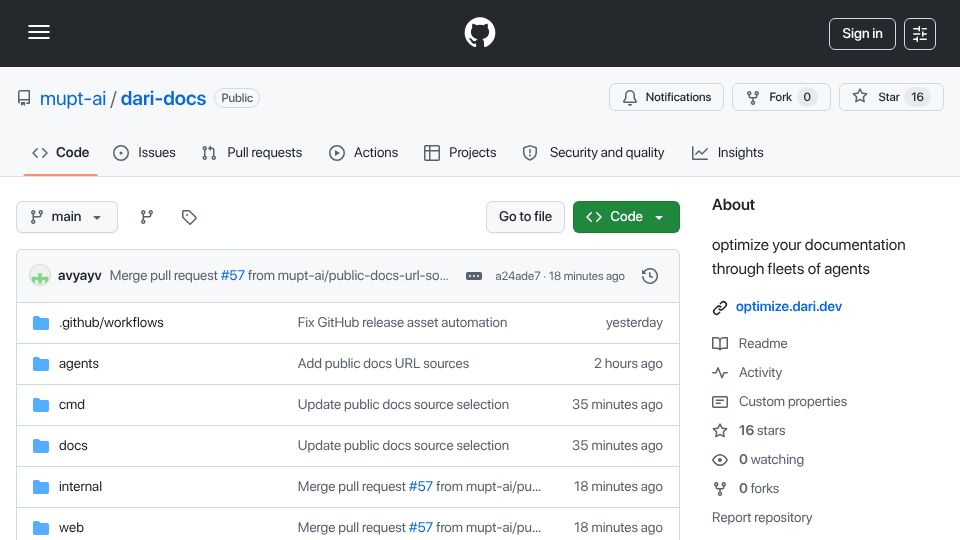960x540 pixels.
Task: Open the Readme link
Action: pos(763,343)
